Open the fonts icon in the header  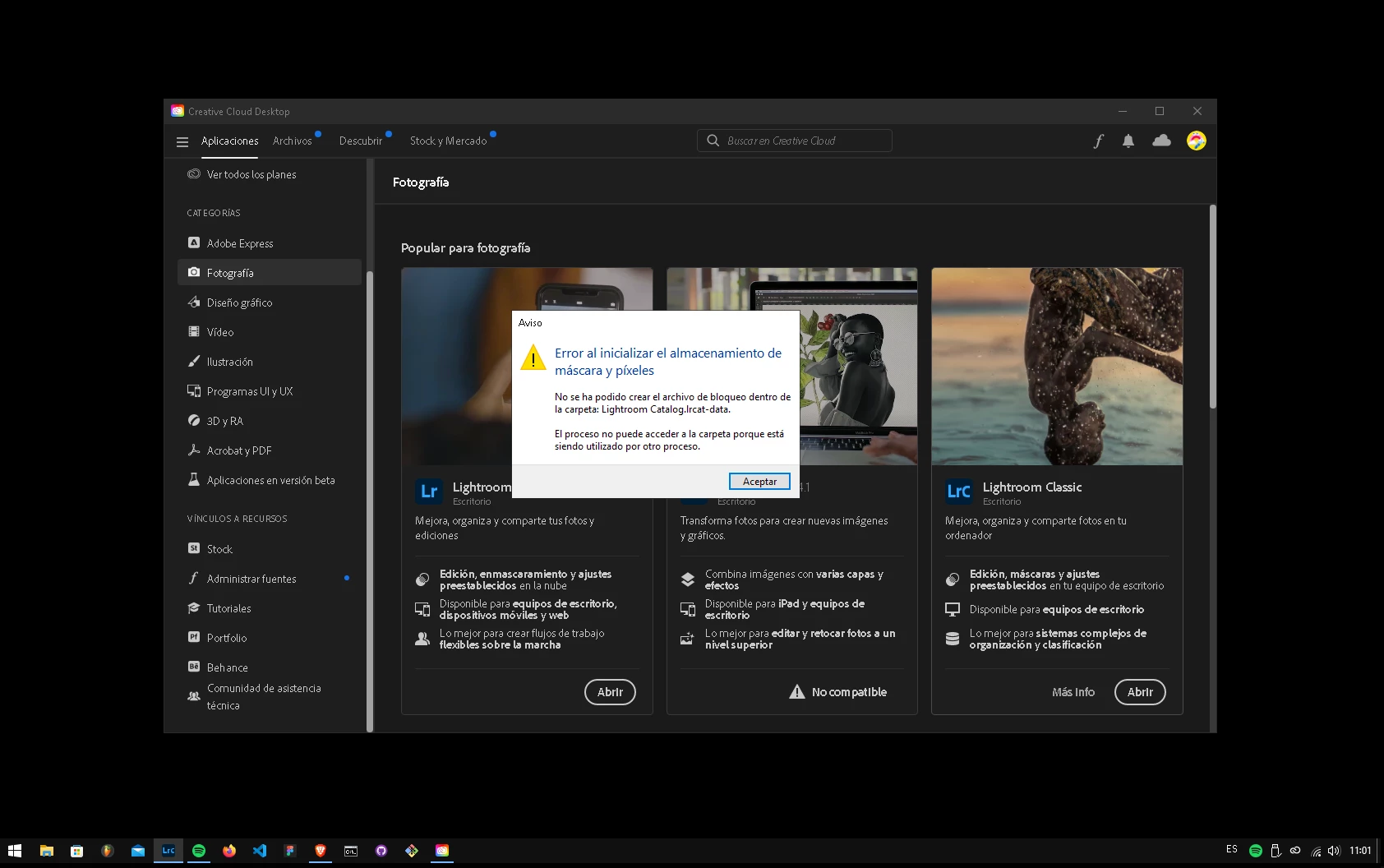tap(1098, 141)
